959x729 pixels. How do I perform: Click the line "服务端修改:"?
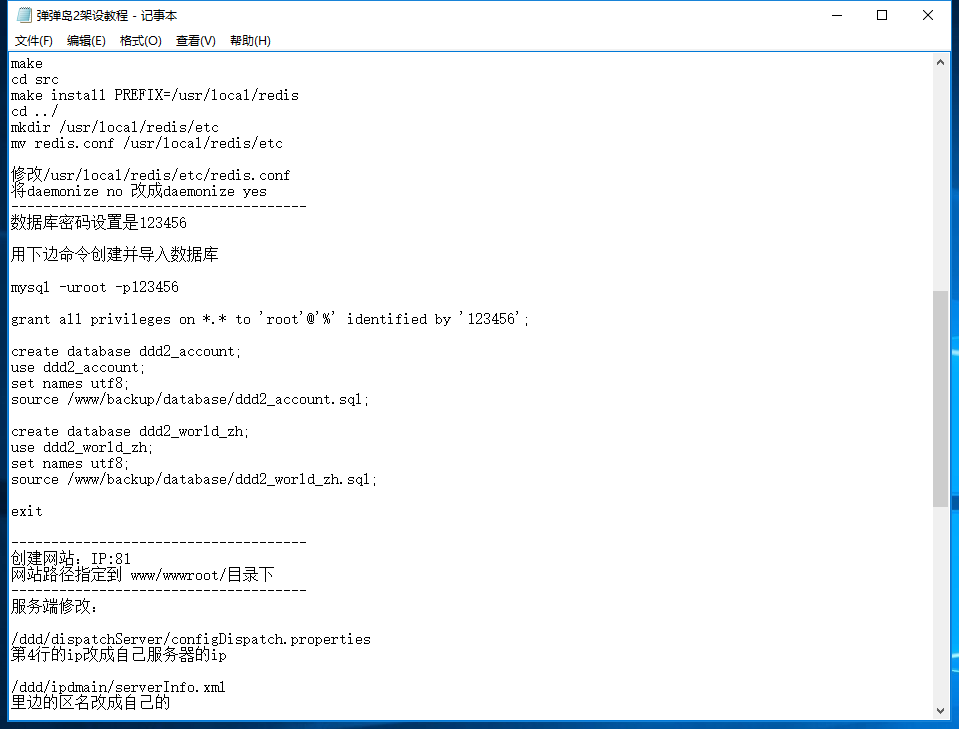[x=54, y=606]
